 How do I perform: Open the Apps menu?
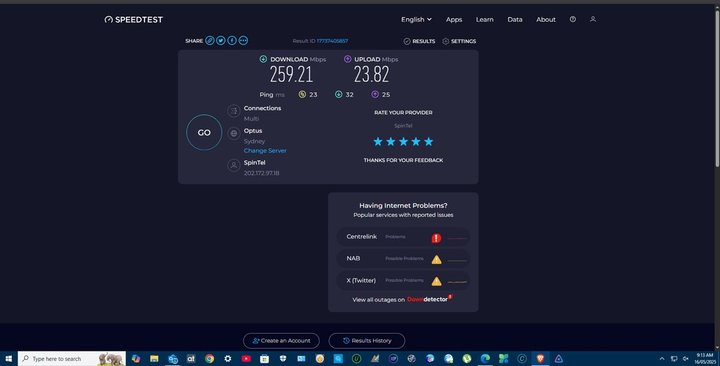pos(454,19)
